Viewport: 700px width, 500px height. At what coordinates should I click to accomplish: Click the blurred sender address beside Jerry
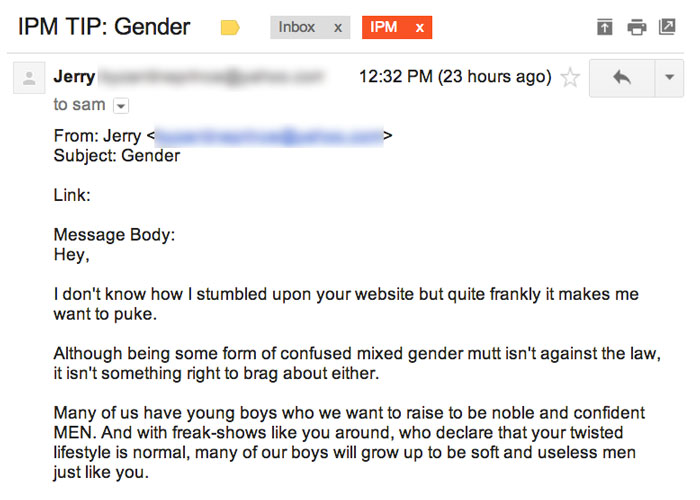(211, 77)
